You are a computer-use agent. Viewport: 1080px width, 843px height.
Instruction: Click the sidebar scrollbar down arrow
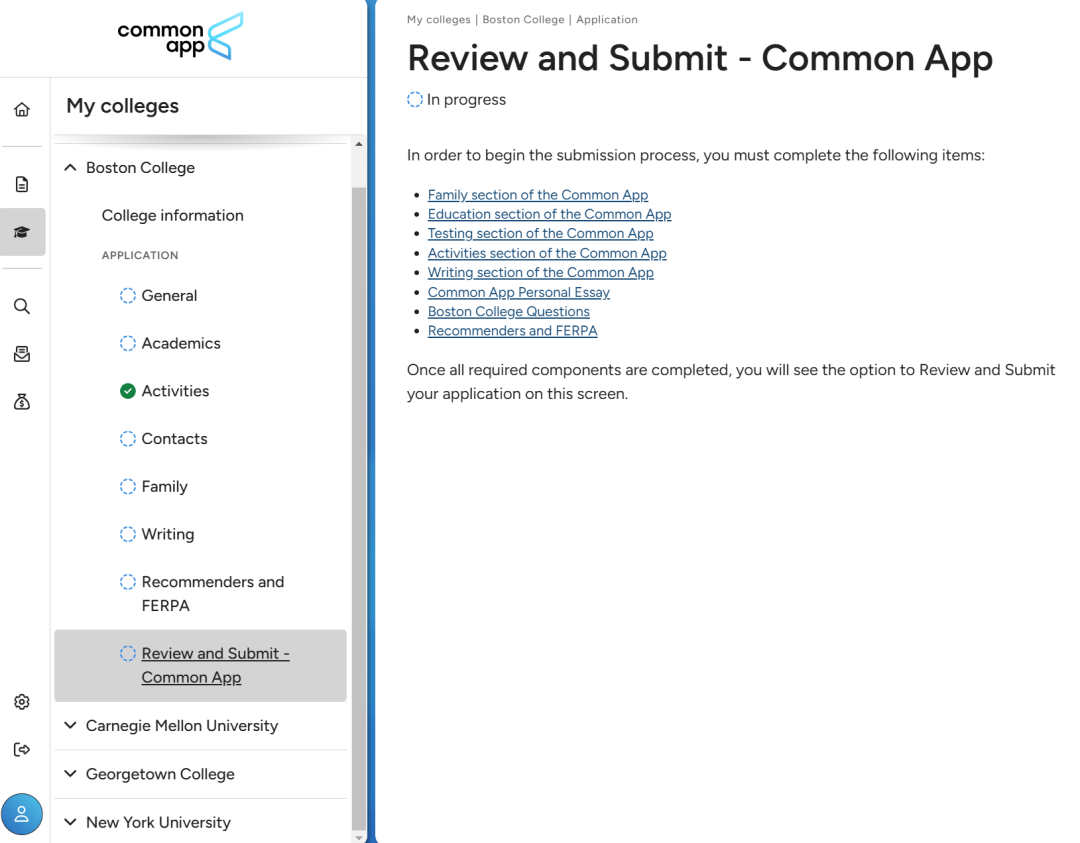tap(359, 837)
